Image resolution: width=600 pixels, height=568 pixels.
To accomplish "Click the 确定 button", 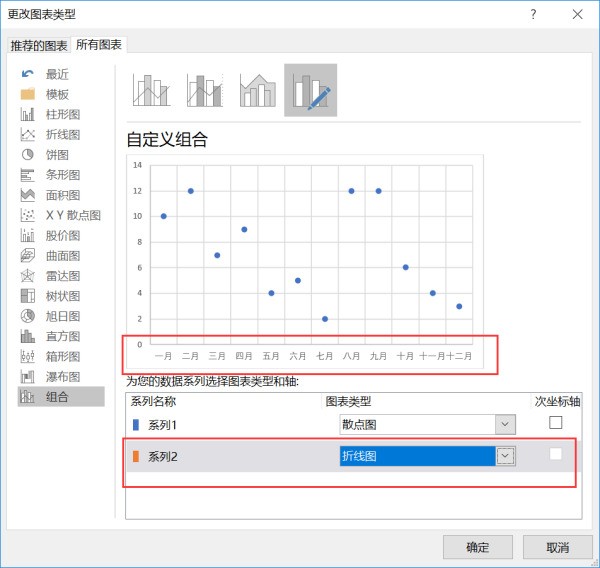I will 477,547.
